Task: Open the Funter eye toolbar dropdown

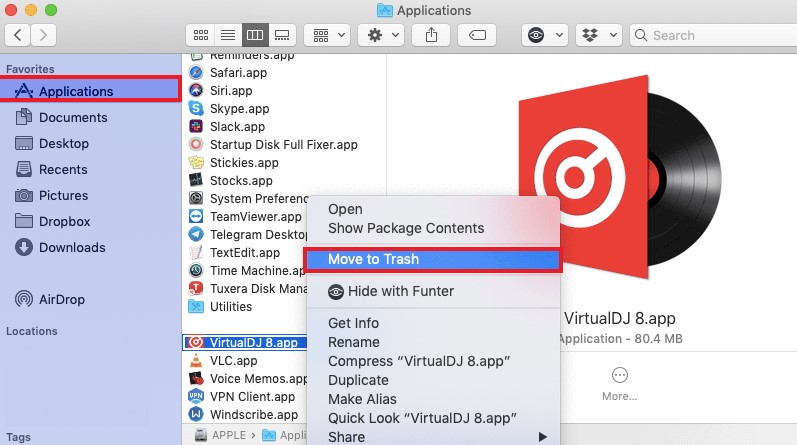Action: tap(545, 35)
